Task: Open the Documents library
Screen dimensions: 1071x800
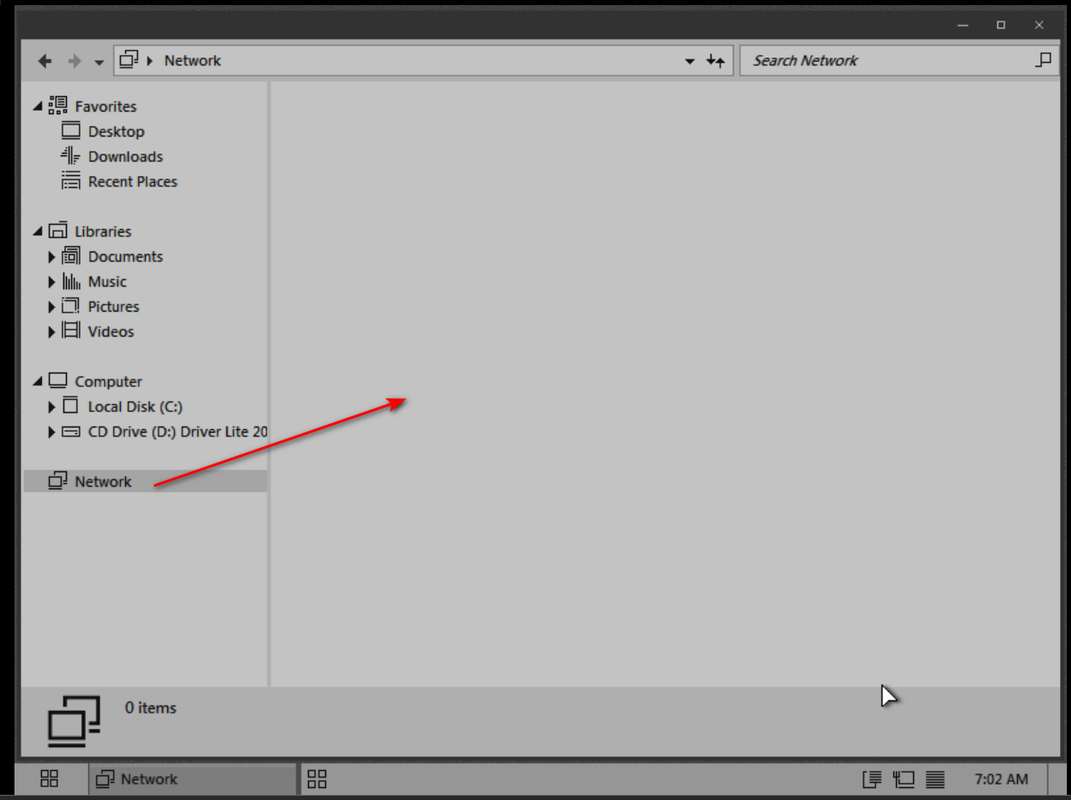Action: (125, 257)
